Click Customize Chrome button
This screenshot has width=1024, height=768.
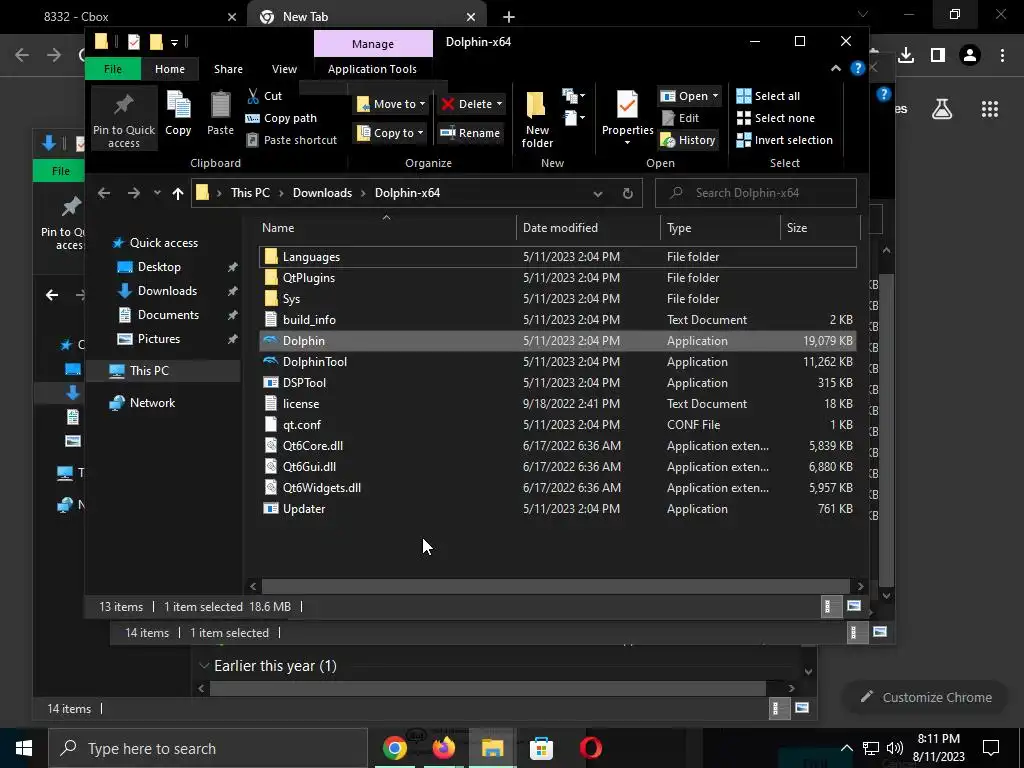tap(927, 697)
